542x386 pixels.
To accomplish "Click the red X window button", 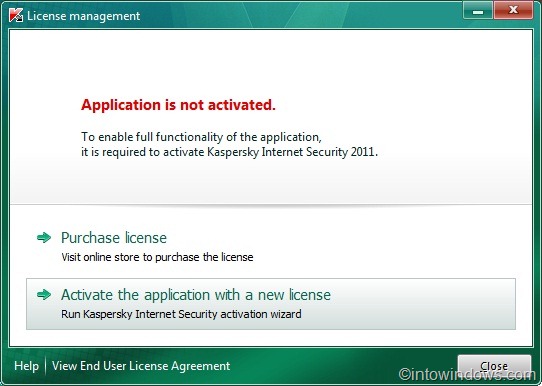I will [x=513, y=11].
